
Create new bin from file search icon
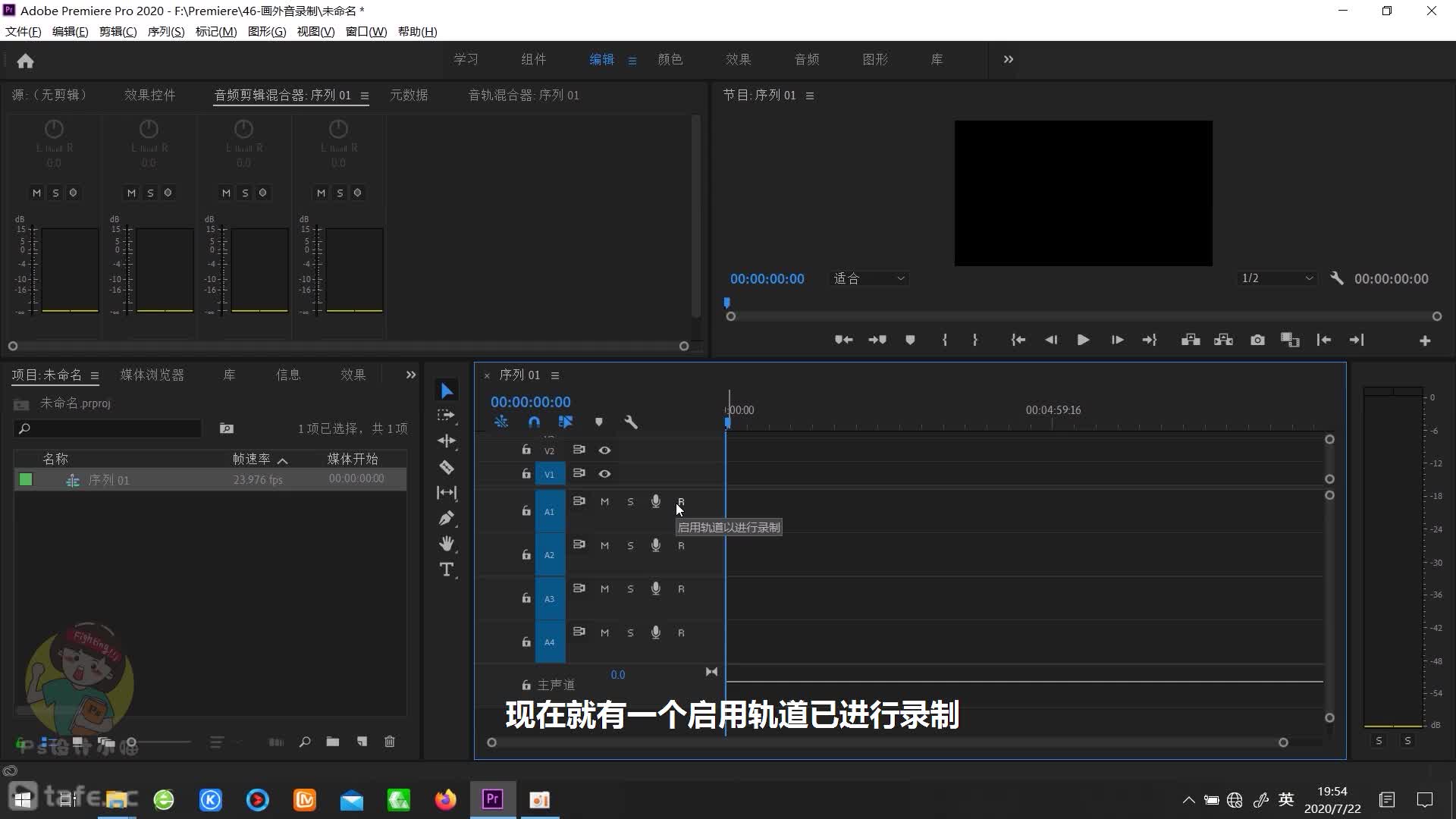click(226, 428)
